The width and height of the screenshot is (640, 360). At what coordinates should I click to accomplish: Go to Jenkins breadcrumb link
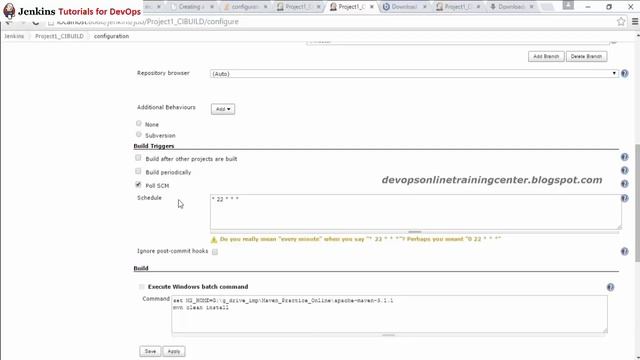point(14,36)
